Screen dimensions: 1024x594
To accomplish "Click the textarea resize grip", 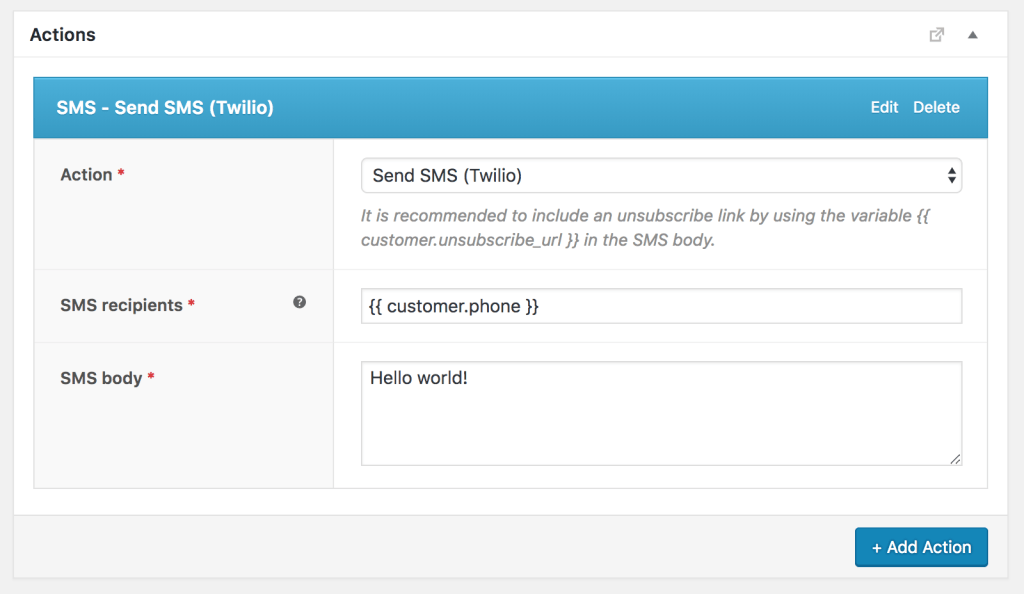I will 953,458.
